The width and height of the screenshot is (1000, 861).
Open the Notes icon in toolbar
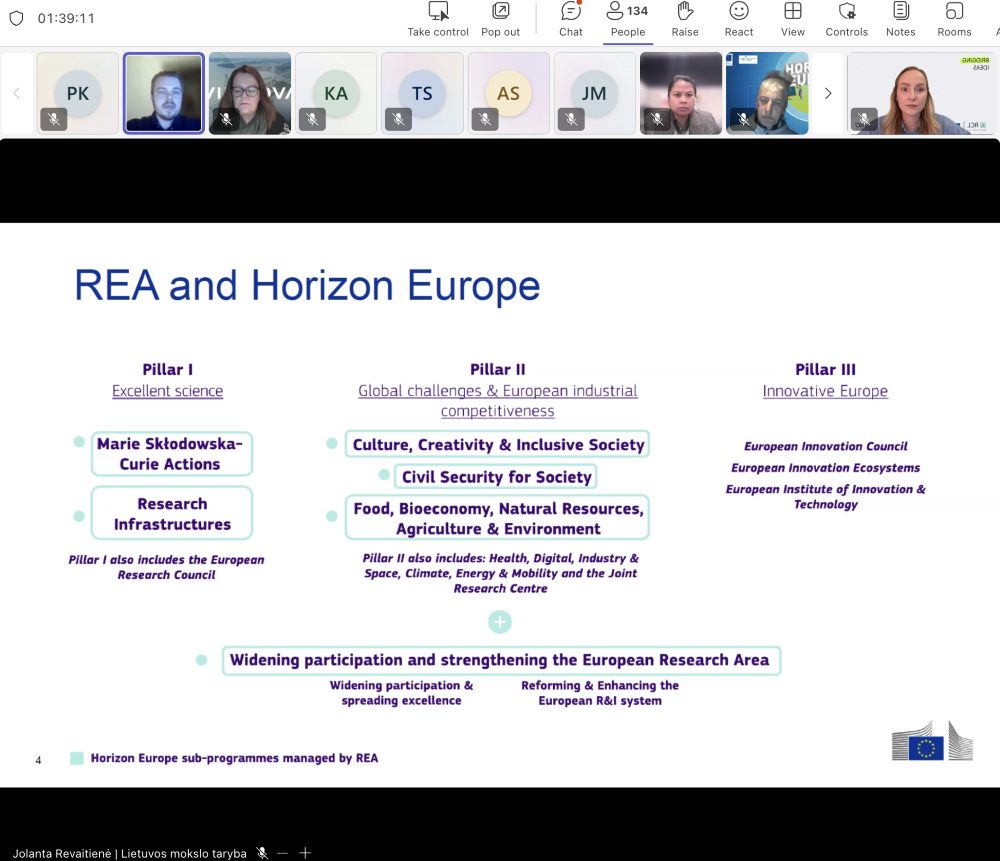[x=900, y=12]
